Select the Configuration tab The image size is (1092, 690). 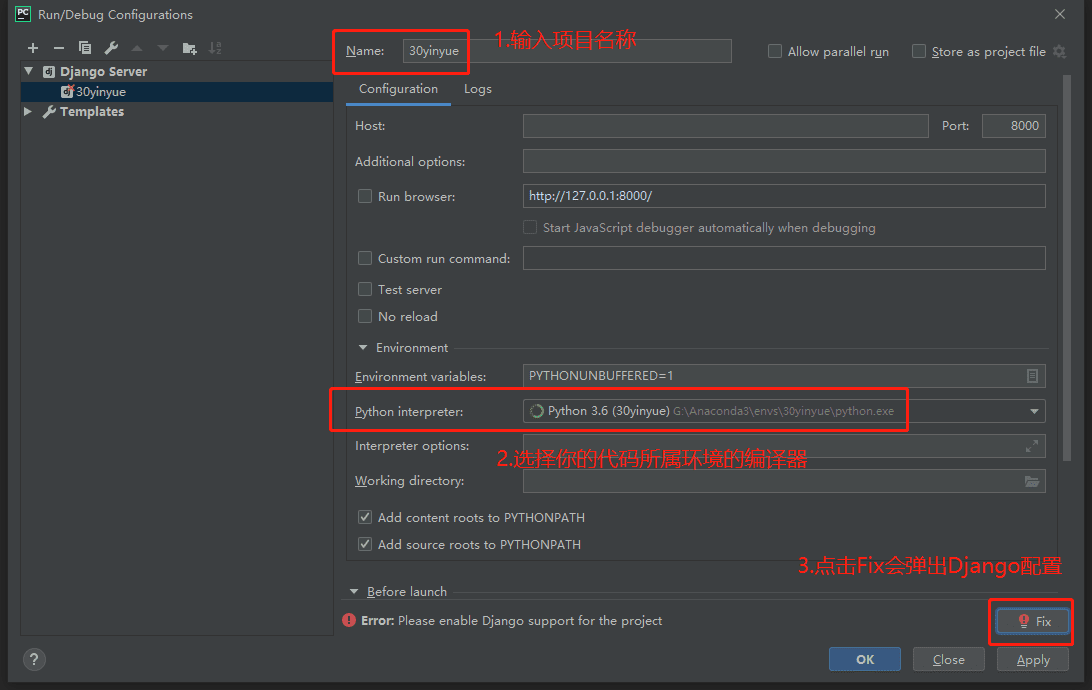pyautogui.click(x=398, y=89)
